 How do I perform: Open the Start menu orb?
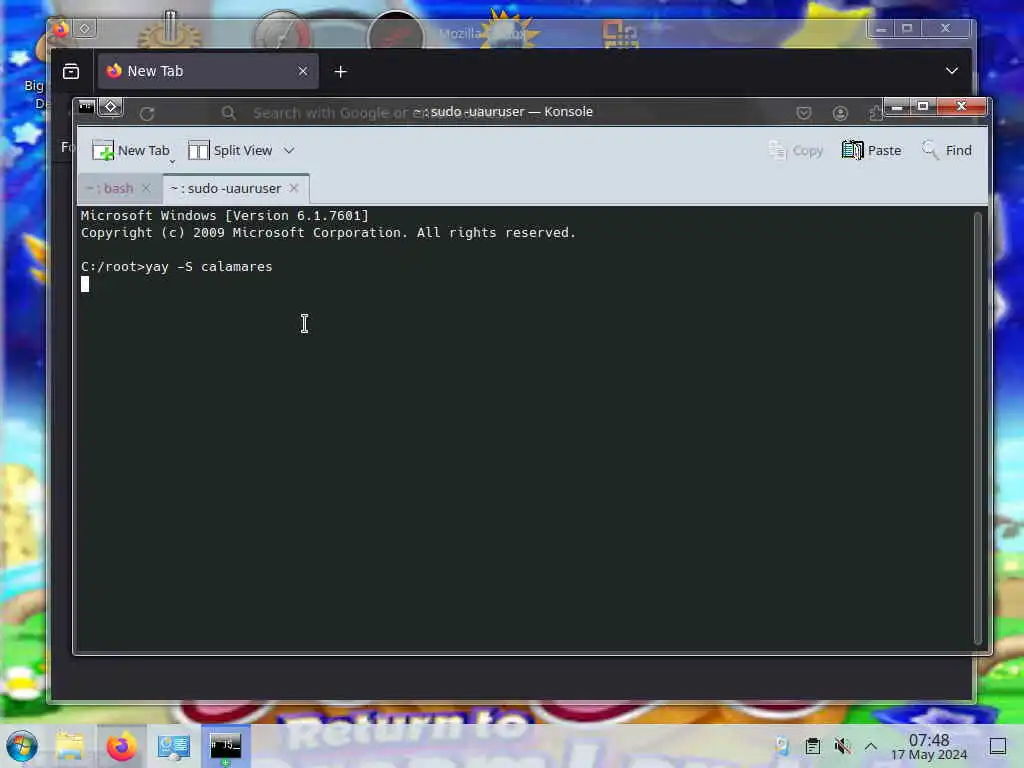(x=22, y=746)
